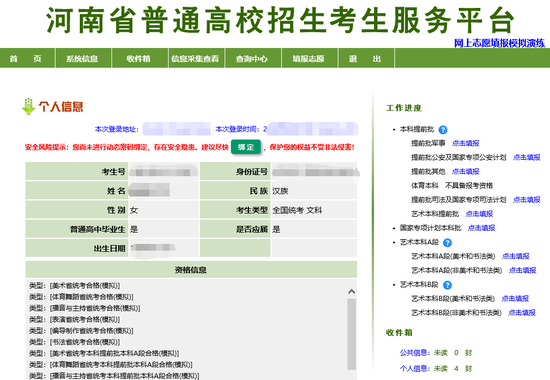Click the help icon beside 艺术本科A段
The image size is (550, 380).
(x=447, y=242)
